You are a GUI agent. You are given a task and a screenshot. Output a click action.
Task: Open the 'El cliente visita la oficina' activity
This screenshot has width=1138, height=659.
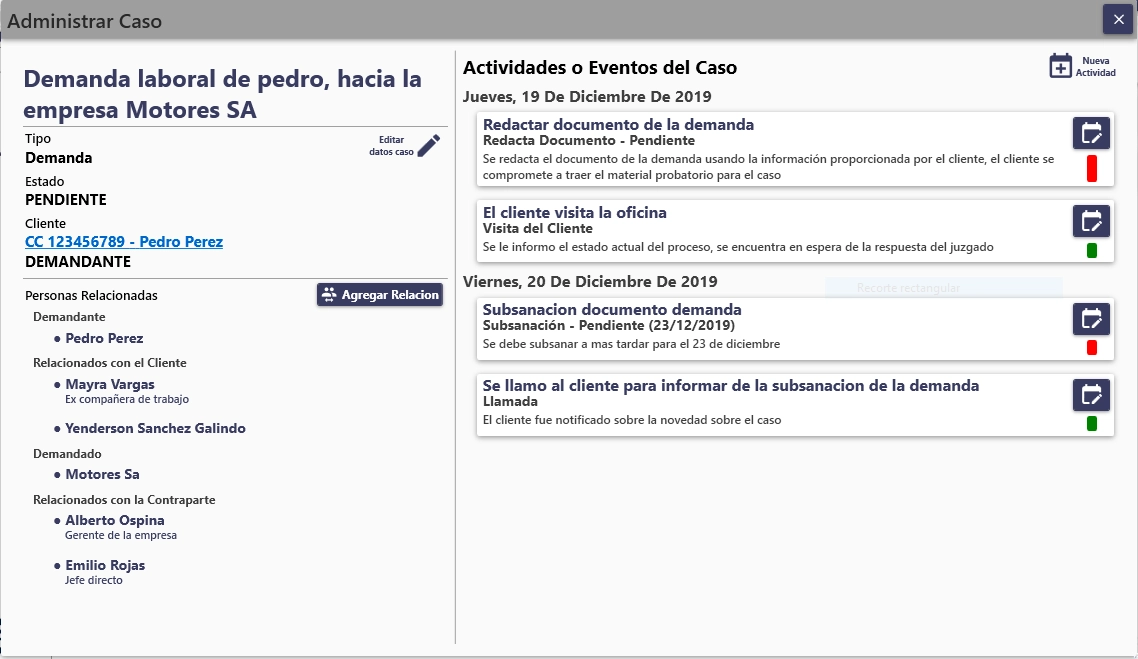(1091, 221)
